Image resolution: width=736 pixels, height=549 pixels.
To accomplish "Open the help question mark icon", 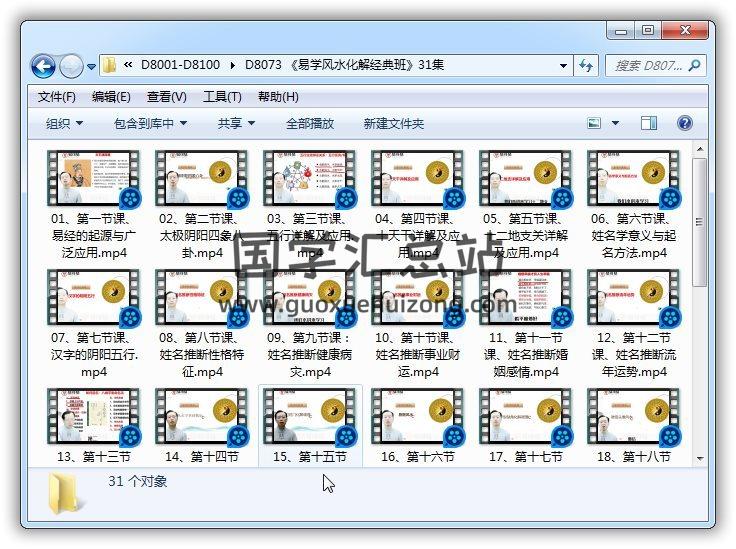I will coord(685,124).
